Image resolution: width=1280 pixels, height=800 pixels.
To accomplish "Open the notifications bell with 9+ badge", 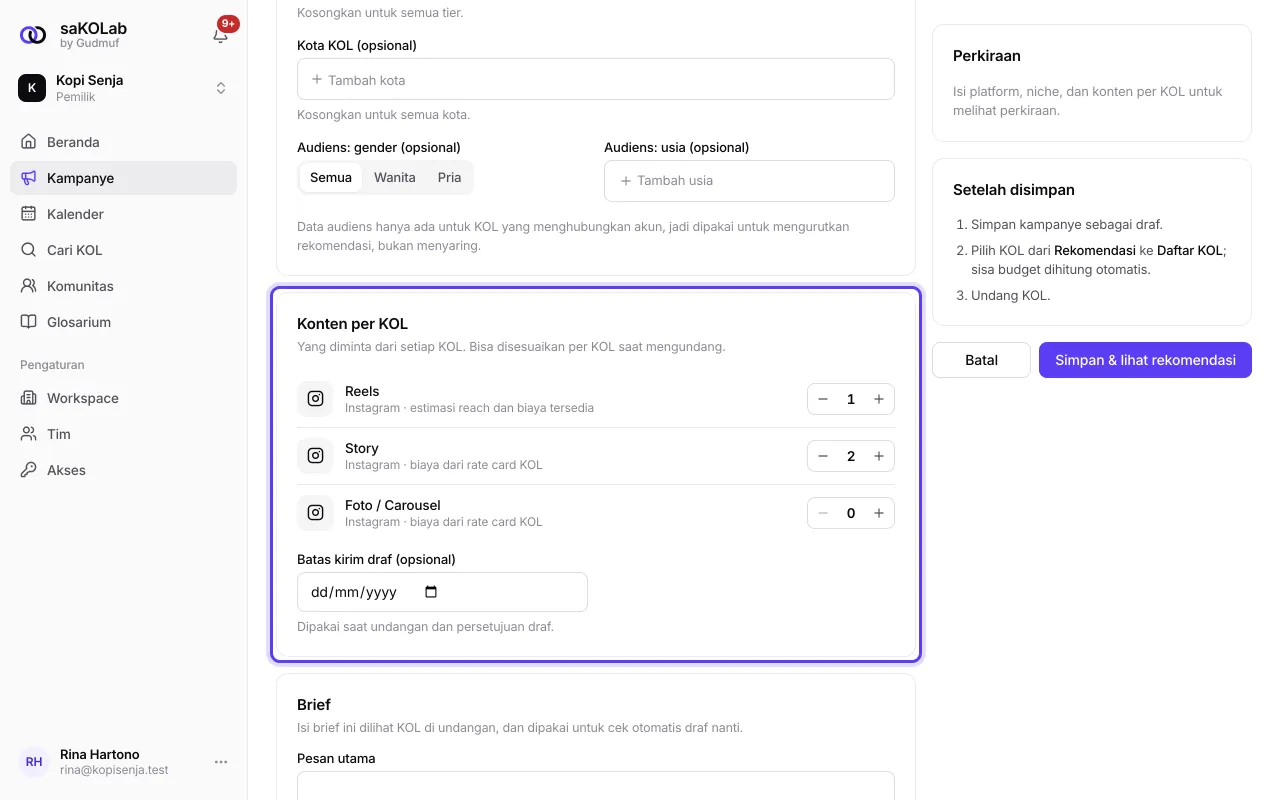I will (x=221, y=35).
